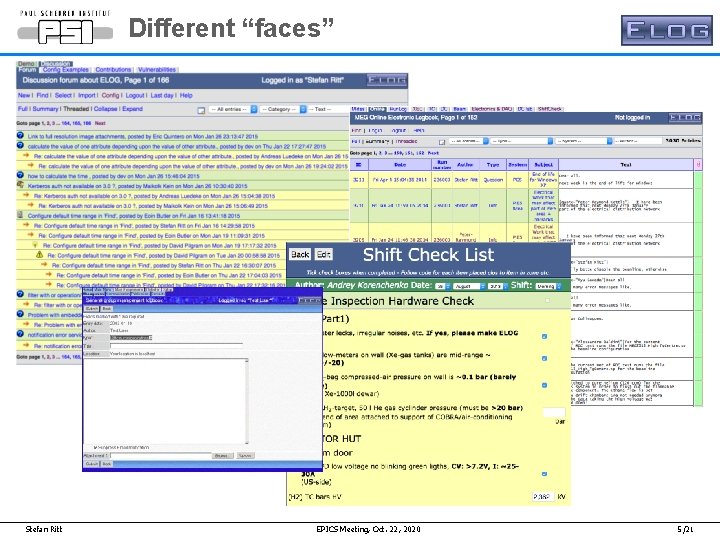Tick the flow-meters on wall checkbox
The image size is (720, 540).
pos(544,359)
